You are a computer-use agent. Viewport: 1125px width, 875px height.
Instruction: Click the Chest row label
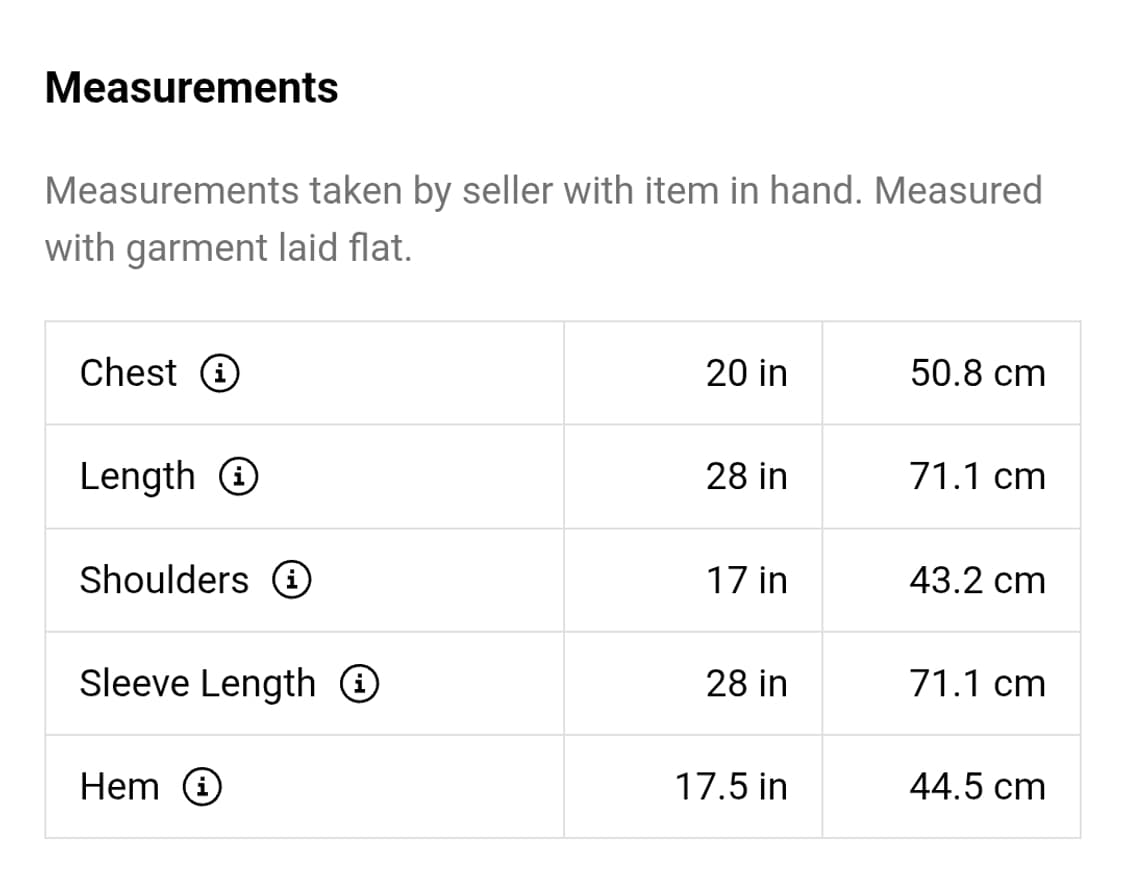(128, 373)
